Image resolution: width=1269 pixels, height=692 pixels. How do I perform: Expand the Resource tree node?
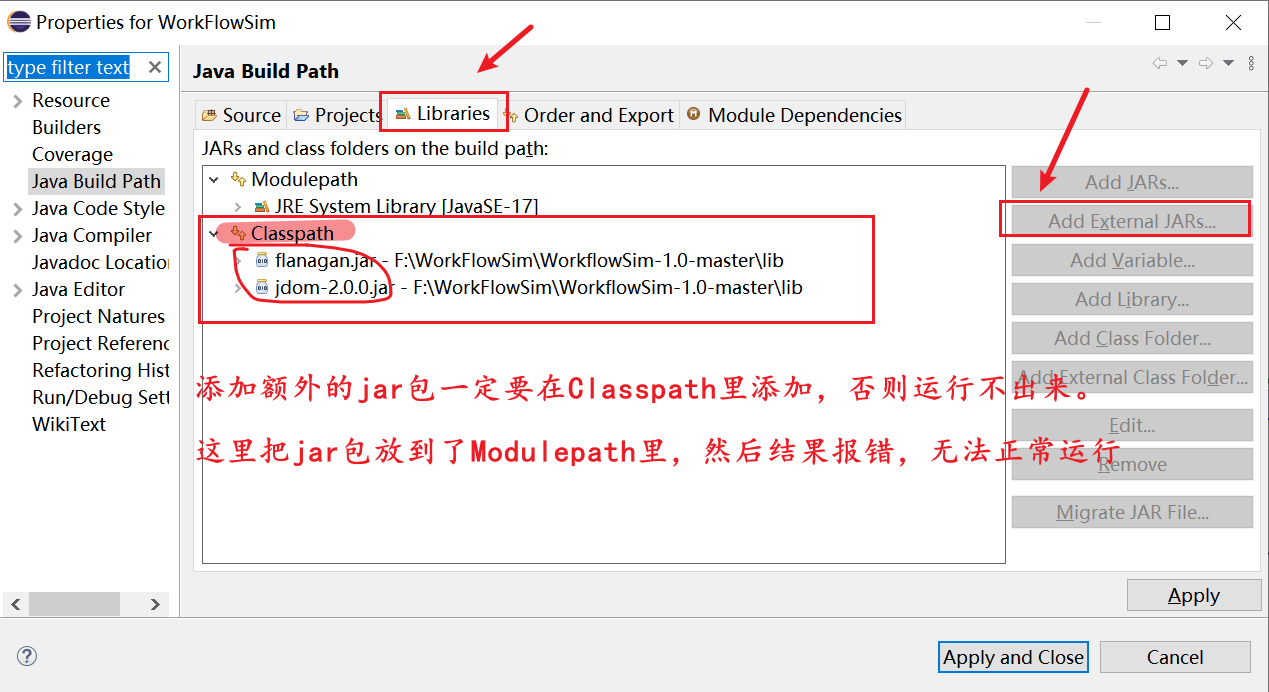point(17,101)
